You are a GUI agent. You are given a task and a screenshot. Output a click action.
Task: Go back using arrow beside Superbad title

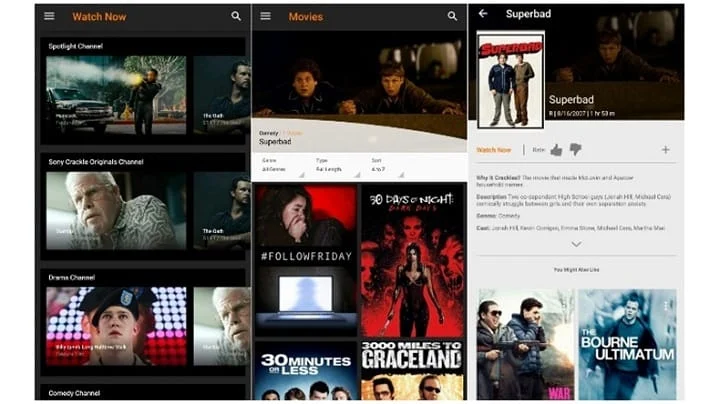483,14
